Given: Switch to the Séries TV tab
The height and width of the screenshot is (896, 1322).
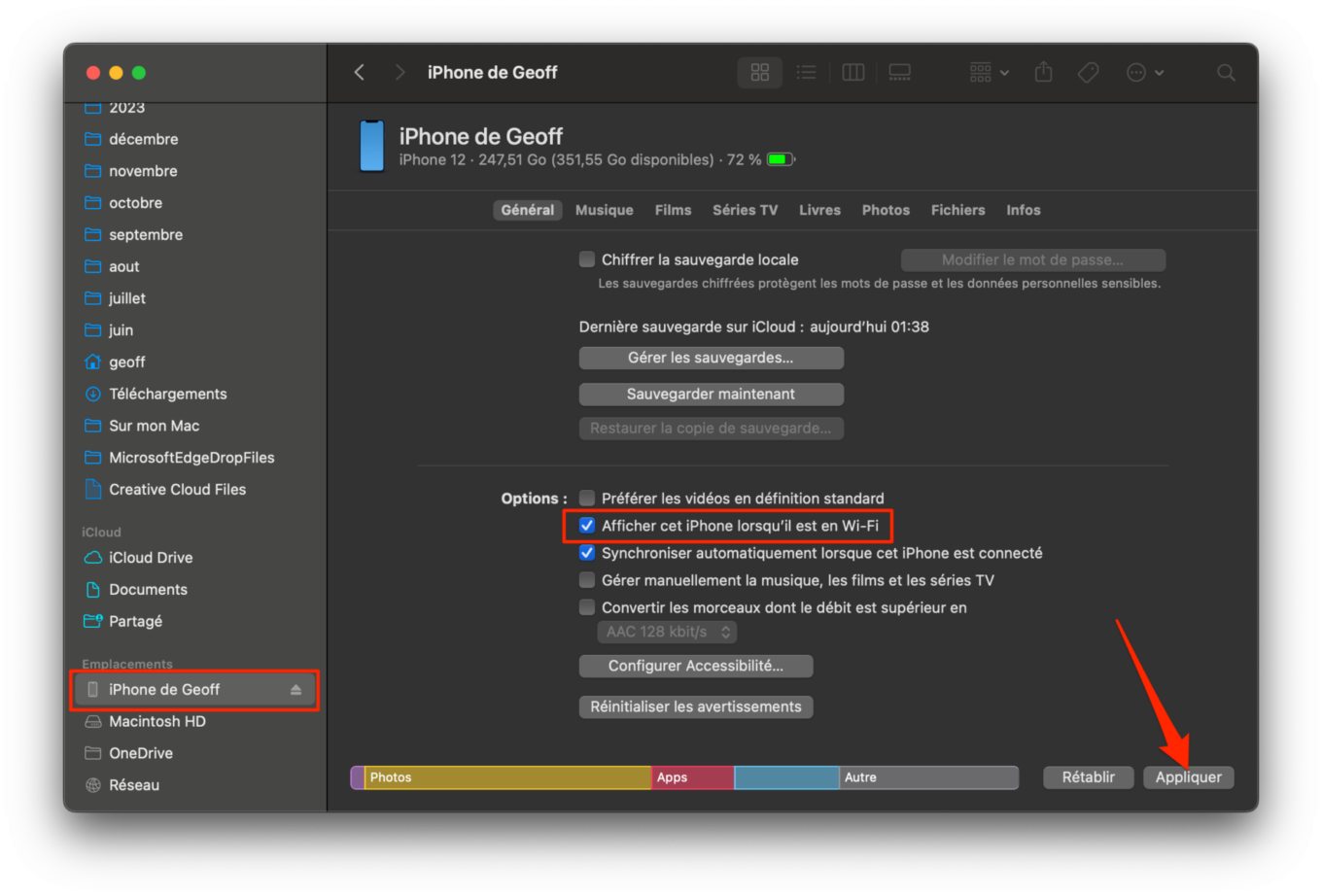Looking at the screenshot, I should coord(745,210).
